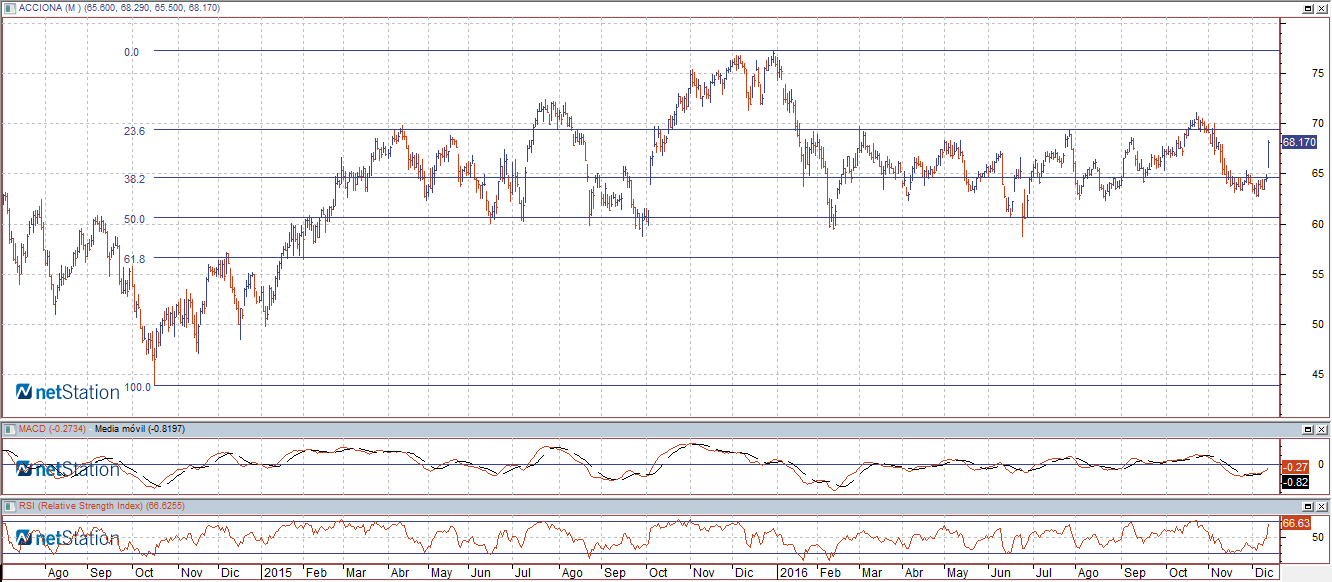Click the RSI panel chart icon

pos(9,506)
